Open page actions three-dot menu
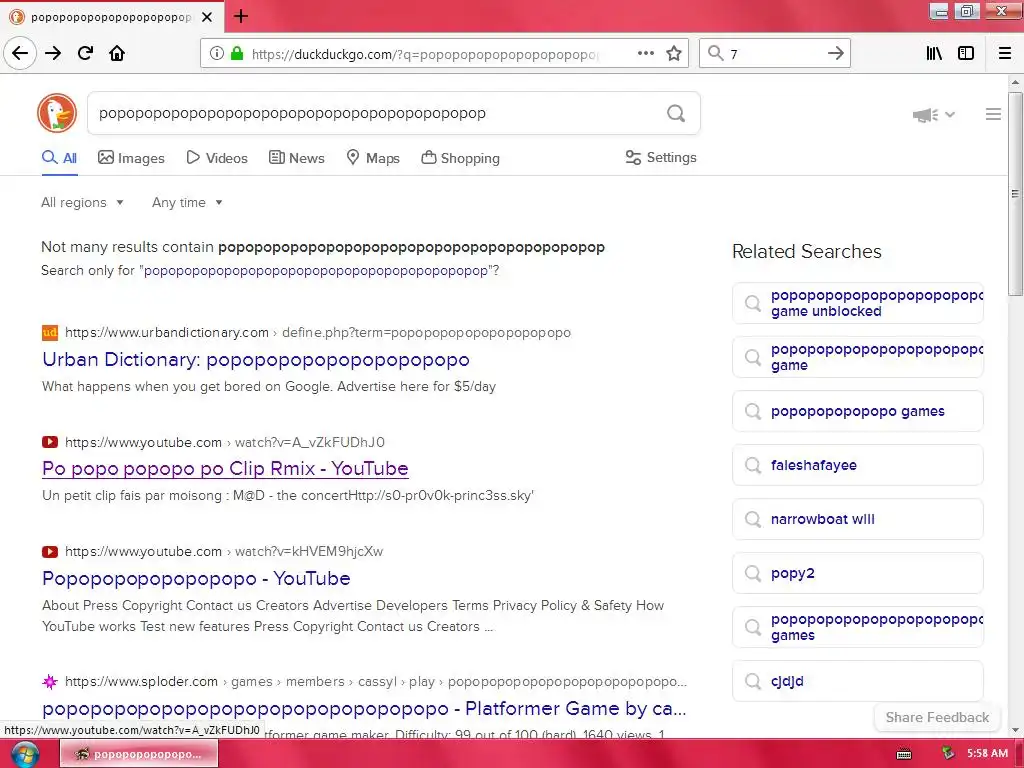Image resolution: width=1024 pixels, height=768 pixels. pyautogui.click(x=646, y=53)
